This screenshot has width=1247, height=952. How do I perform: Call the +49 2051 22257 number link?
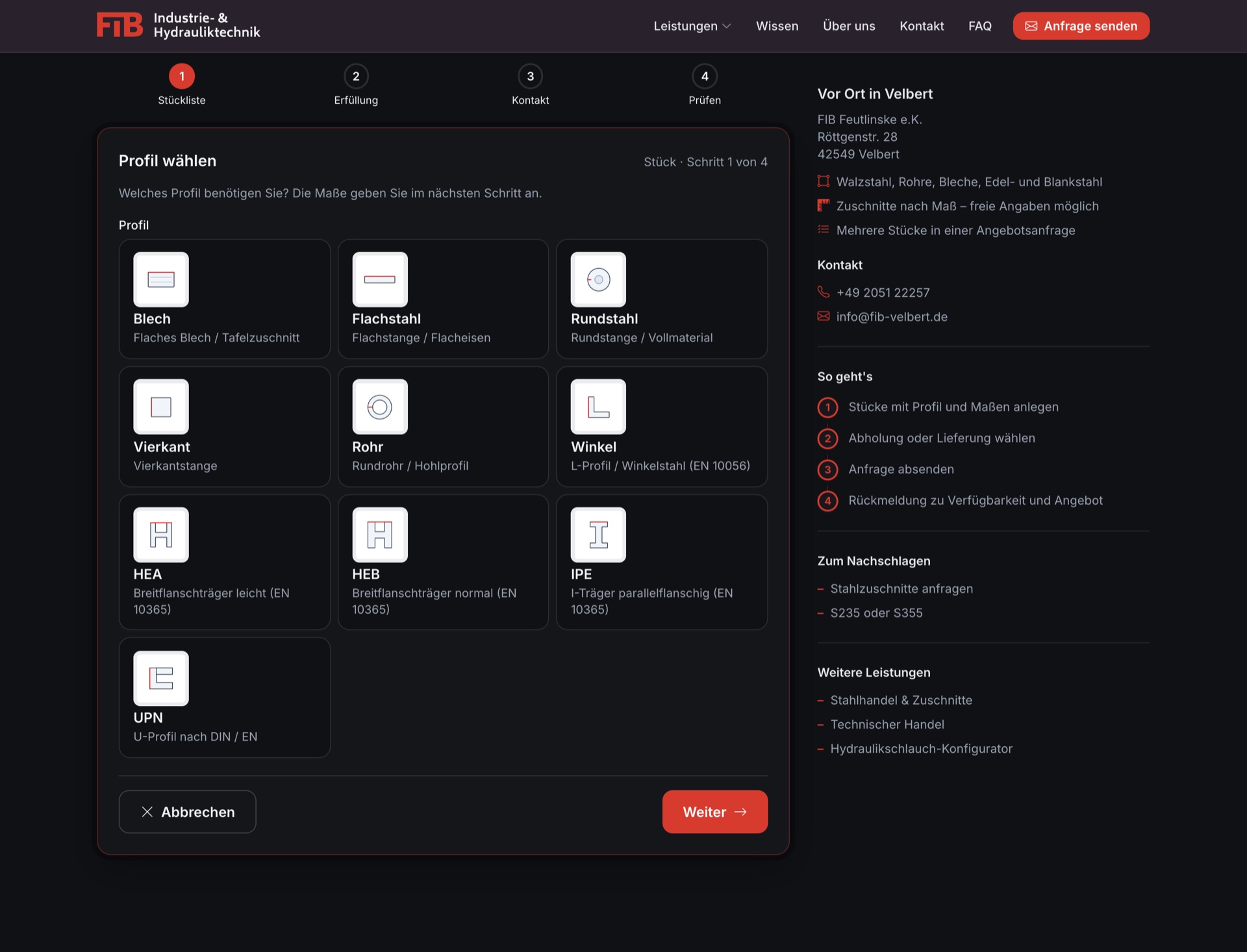tap(883, 293)
